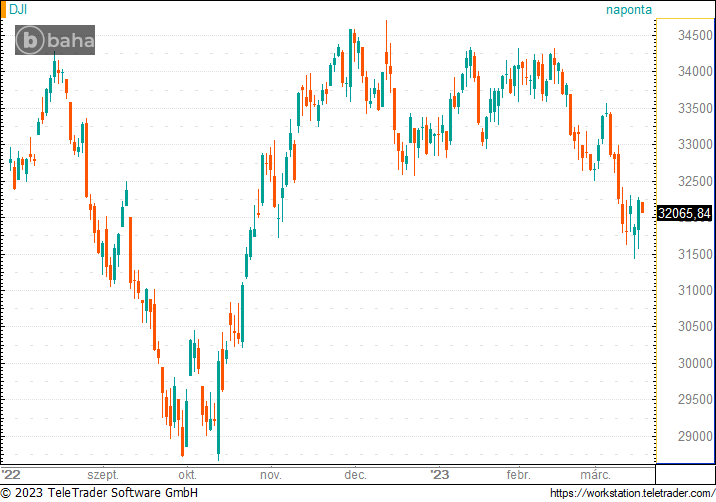Click the '22 year marker on the time axis
This screenshot has height=502, width=716.
click(11, 475)
